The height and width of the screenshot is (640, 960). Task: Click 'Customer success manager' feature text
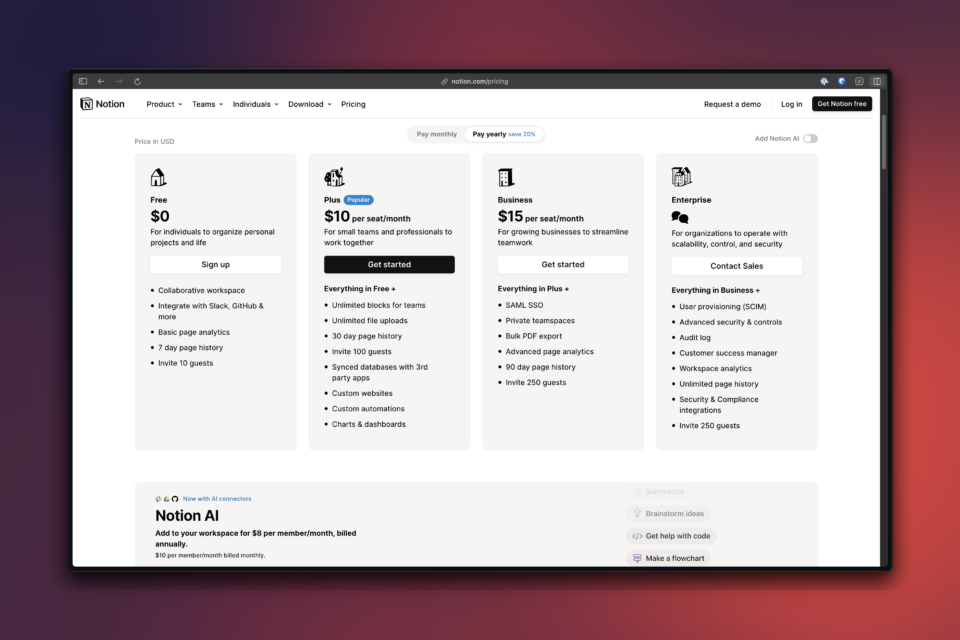tap(728, 353)
